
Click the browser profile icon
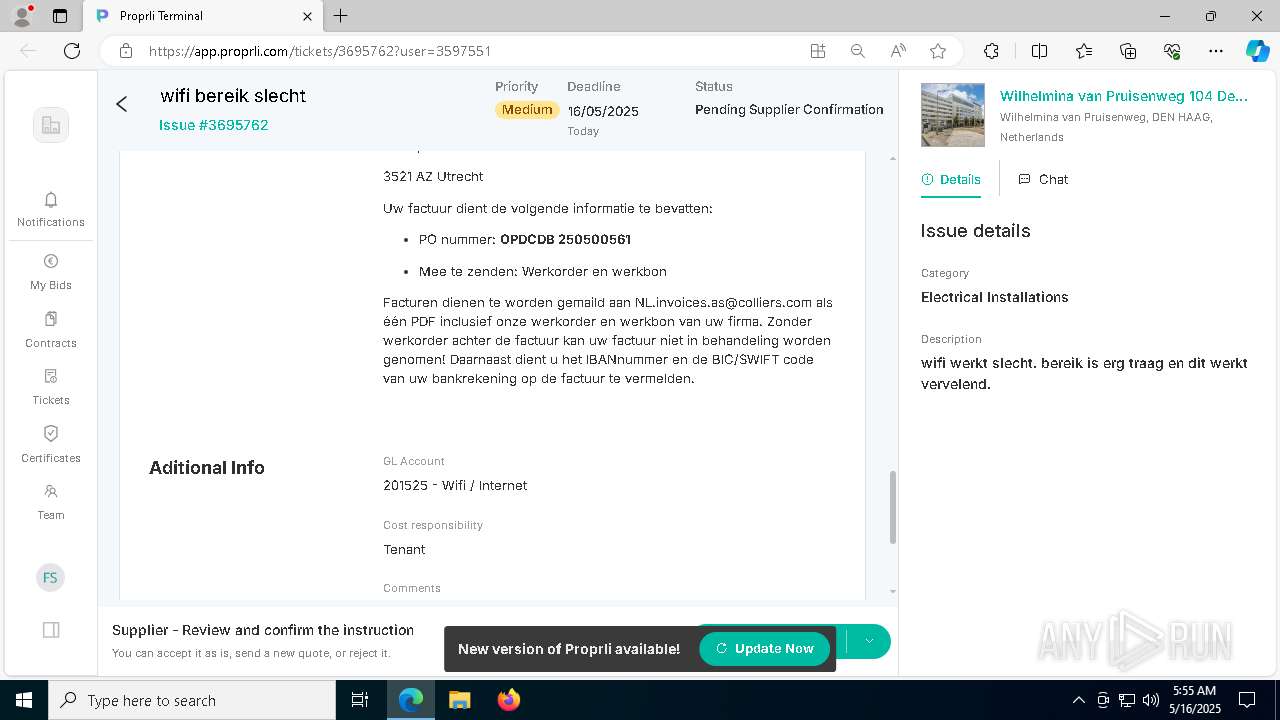22,16
